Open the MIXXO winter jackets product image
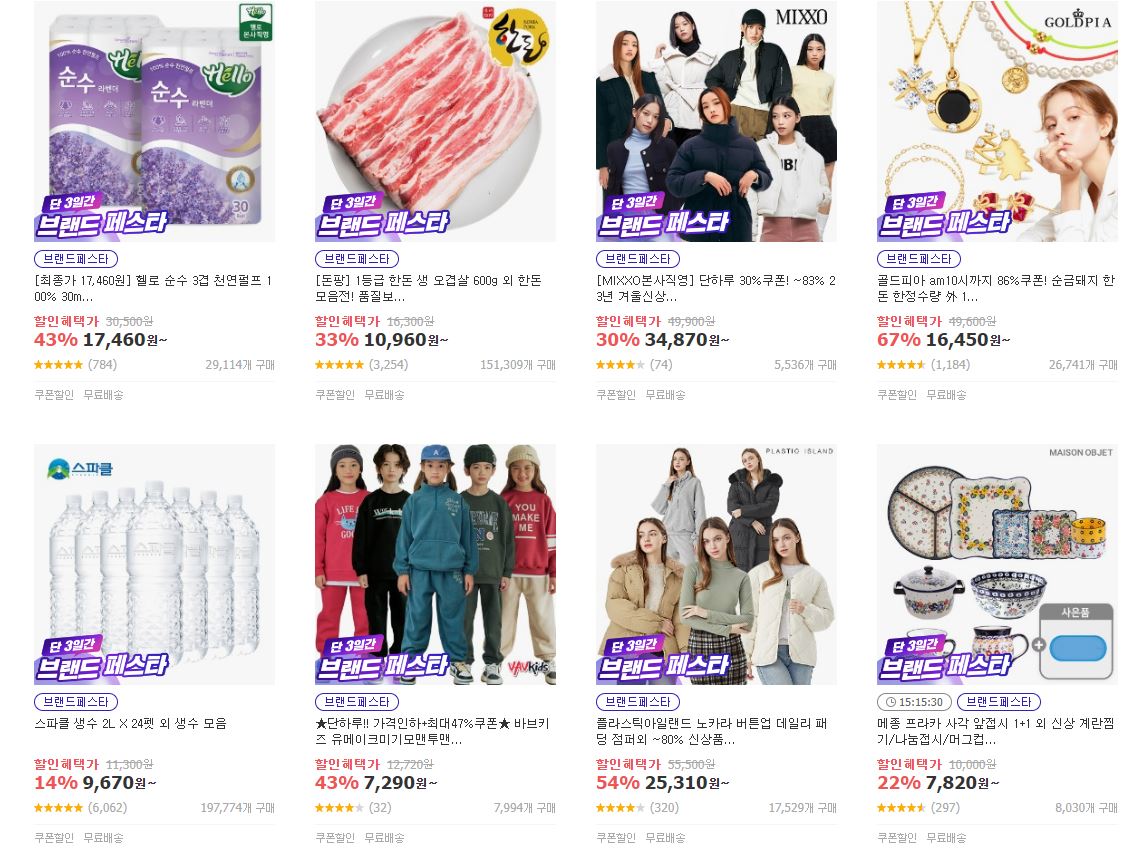The height and width of the screenshot is (857, 1133). (716, 121)
